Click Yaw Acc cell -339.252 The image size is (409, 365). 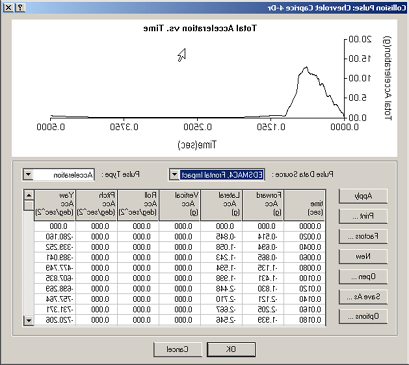(x=55, y=247)
